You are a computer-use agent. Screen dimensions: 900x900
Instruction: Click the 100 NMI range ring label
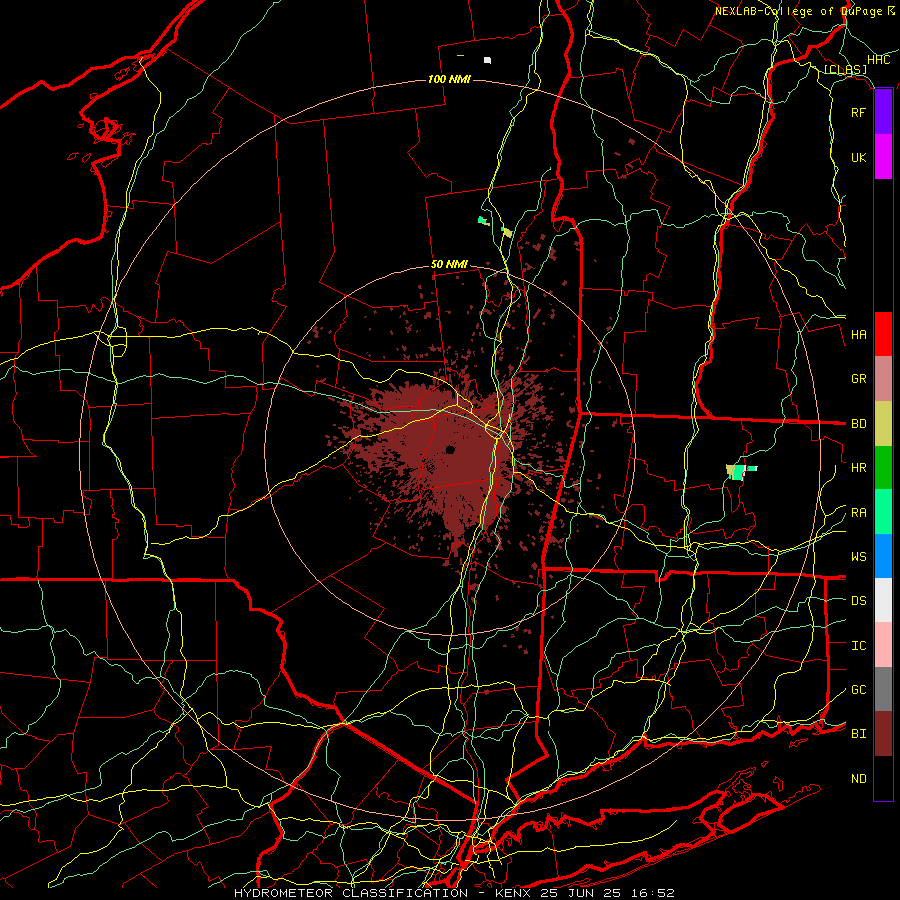[x=449, y=79]
